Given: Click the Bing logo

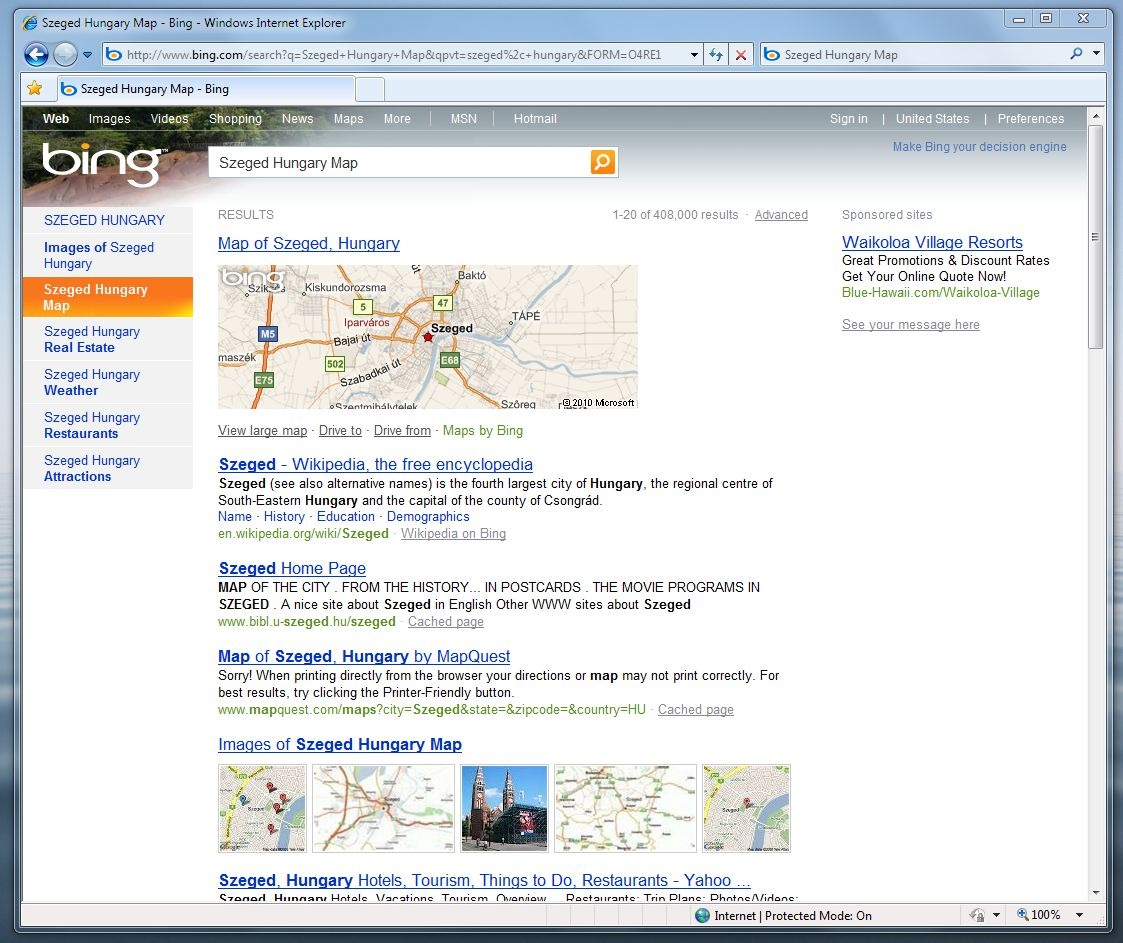Looking at the screenshot, I should [103, 163].
